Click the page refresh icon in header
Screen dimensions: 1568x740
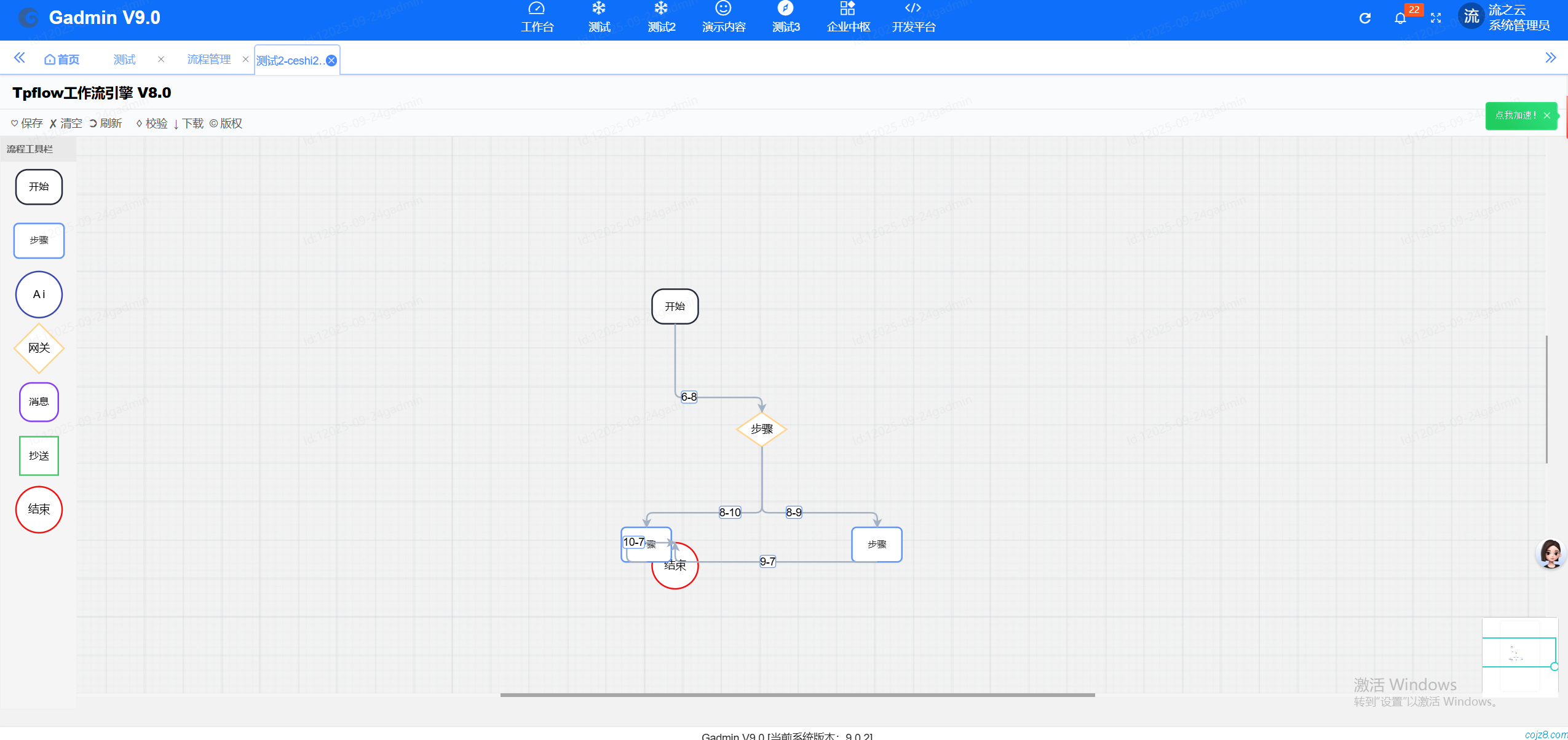1364,18
